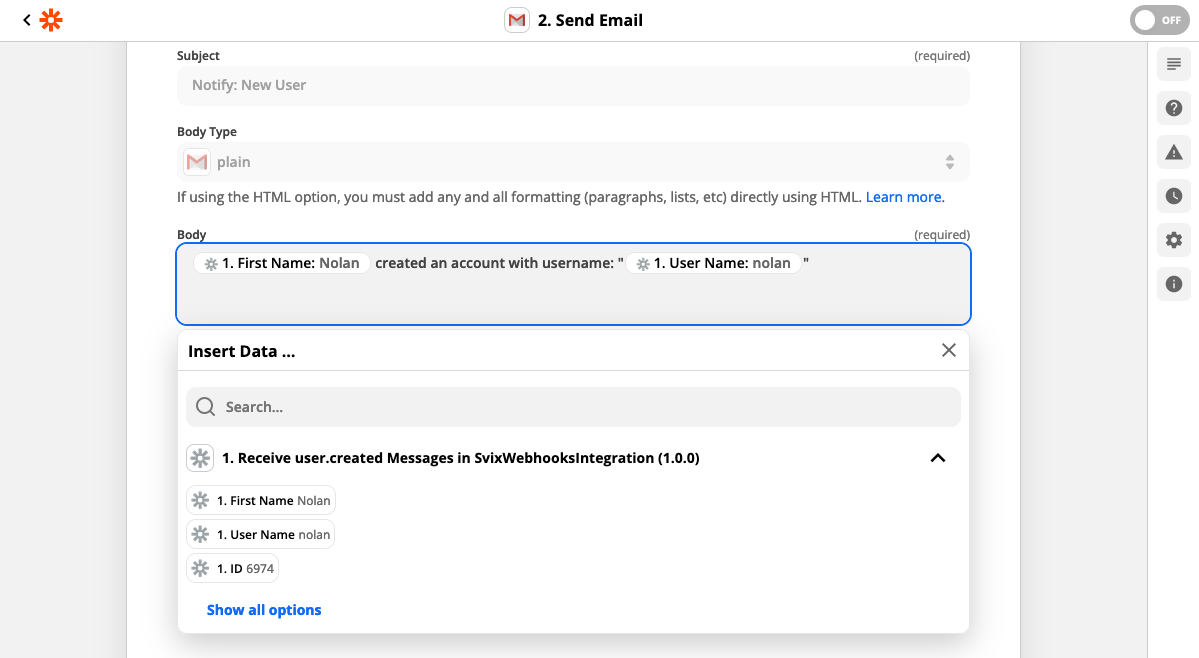Open the outline list icon in sidebar
This screenshot has width=1199, height=658.
click(x=1174, y=64)
